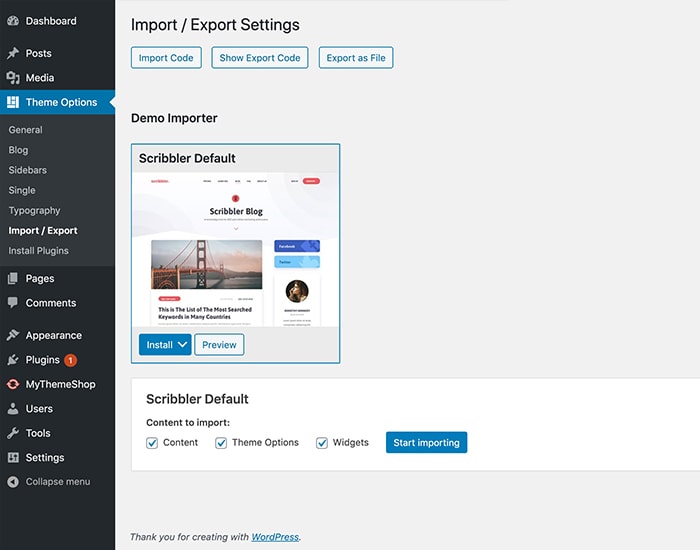
Task: Open the Install Plugins submenu item
Action: pyautogui.click(x=38, y=250)
